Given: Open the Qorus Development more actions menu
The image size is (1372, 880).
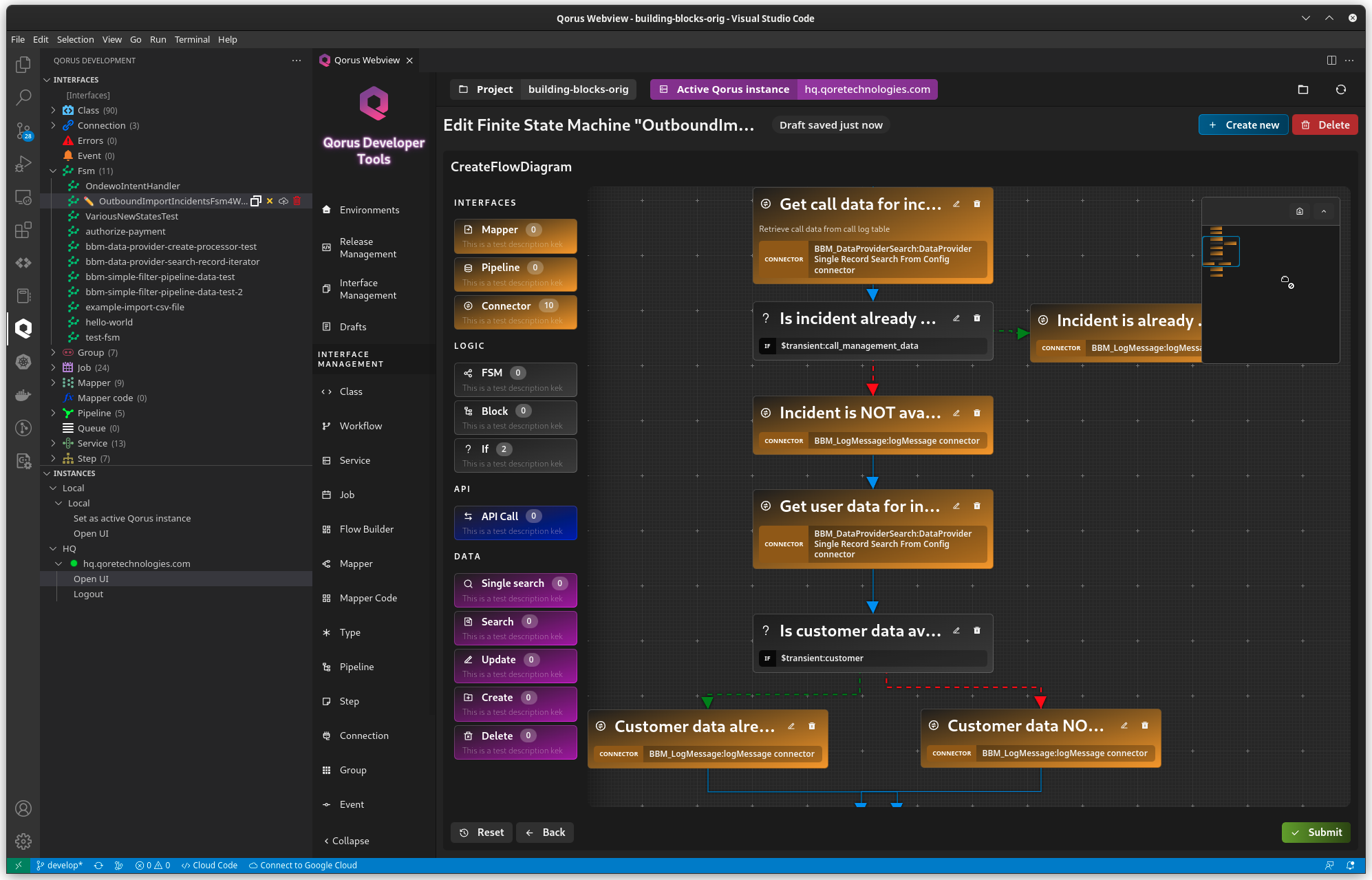Looking at the screenshot, I should coord(297,61).
